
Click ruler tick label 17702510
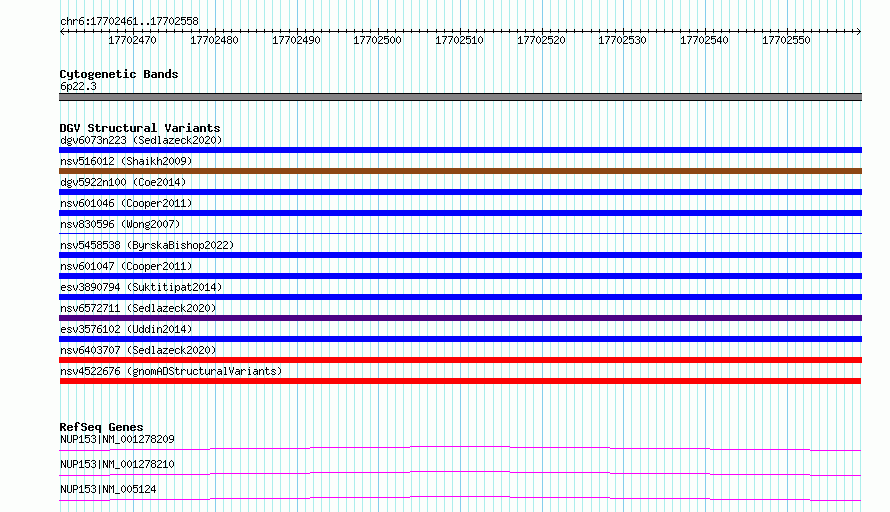pos(459,40)
